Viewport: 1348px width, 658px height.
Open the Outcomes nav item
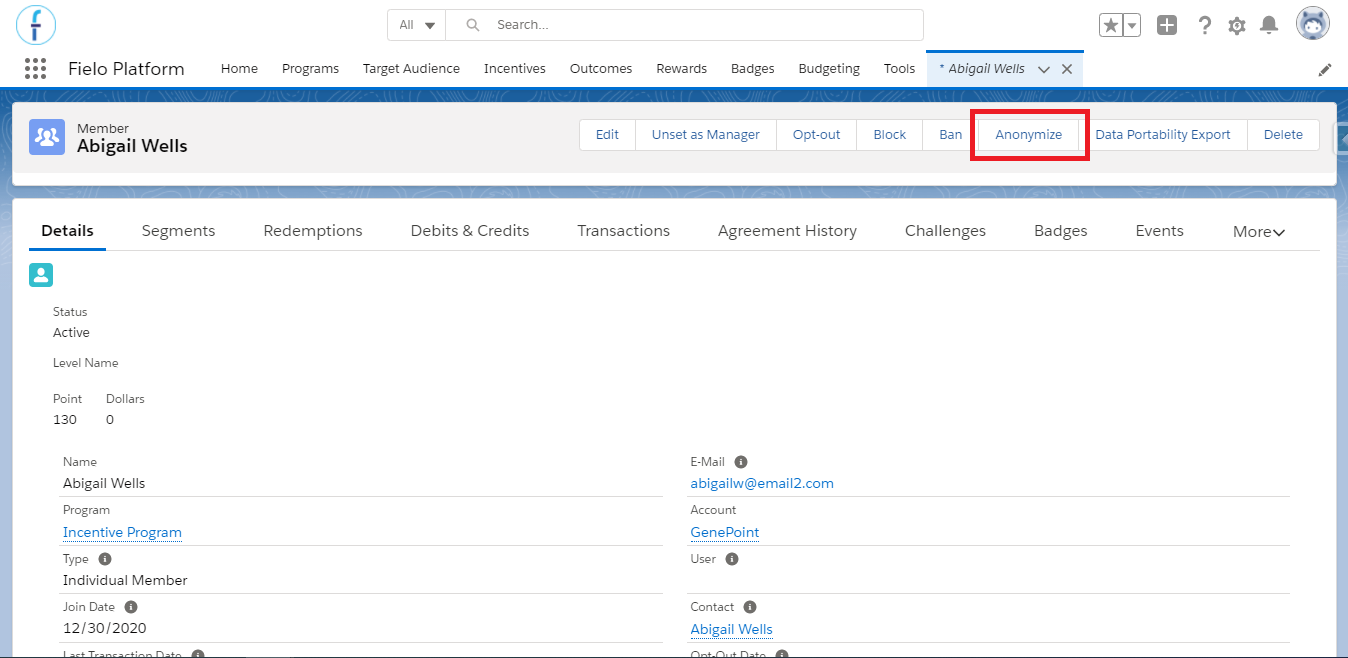click(x=601, y=69)
